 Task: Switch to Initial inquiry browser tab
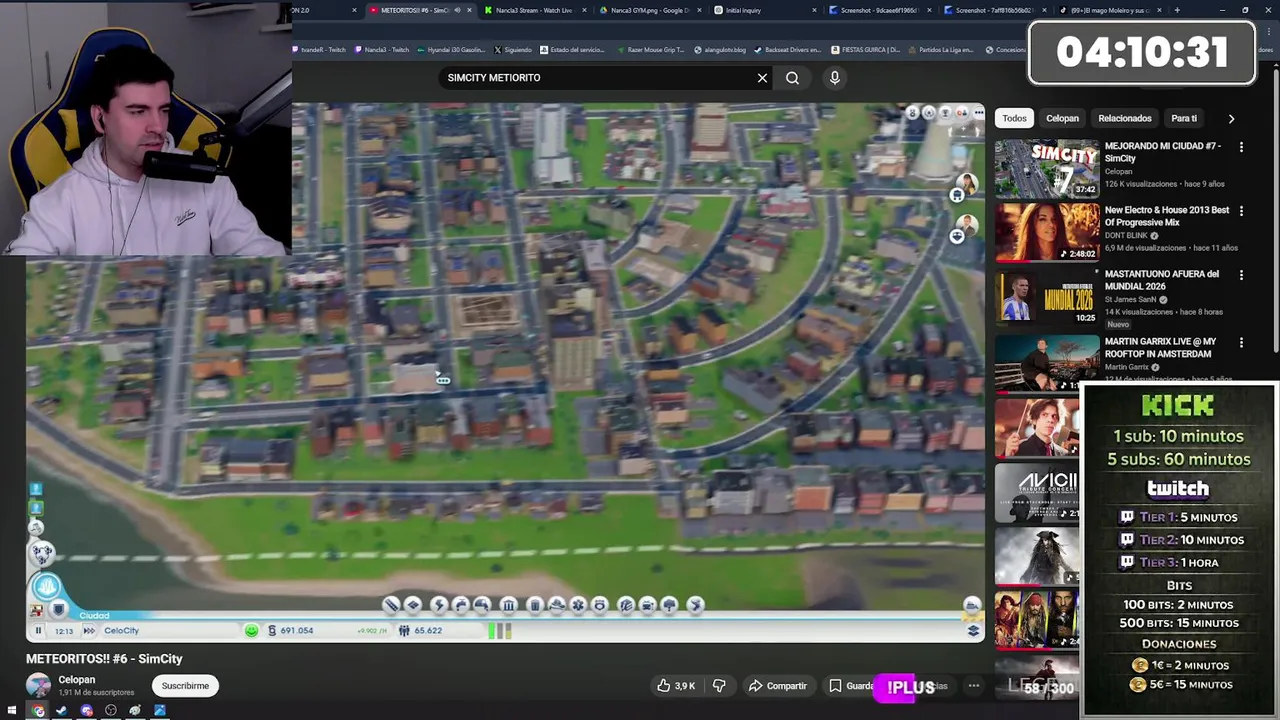coord(742,10)
